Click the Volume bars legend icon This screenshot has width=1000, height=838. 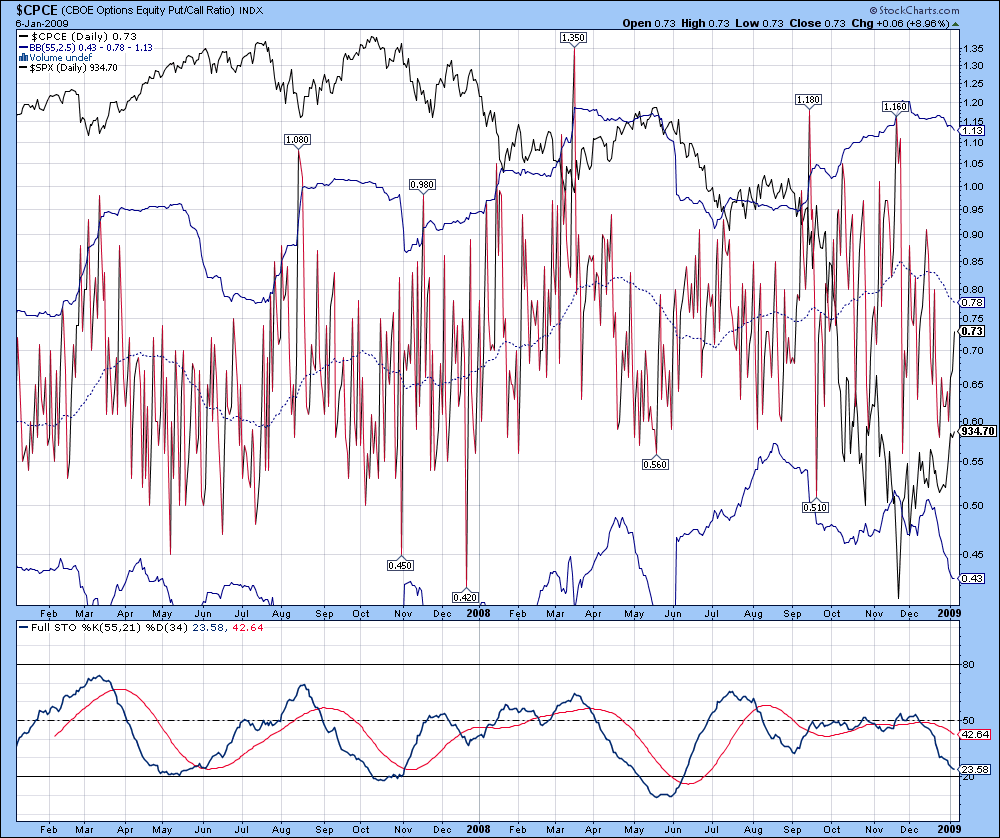pyautogui.click(x=24, y=57)
